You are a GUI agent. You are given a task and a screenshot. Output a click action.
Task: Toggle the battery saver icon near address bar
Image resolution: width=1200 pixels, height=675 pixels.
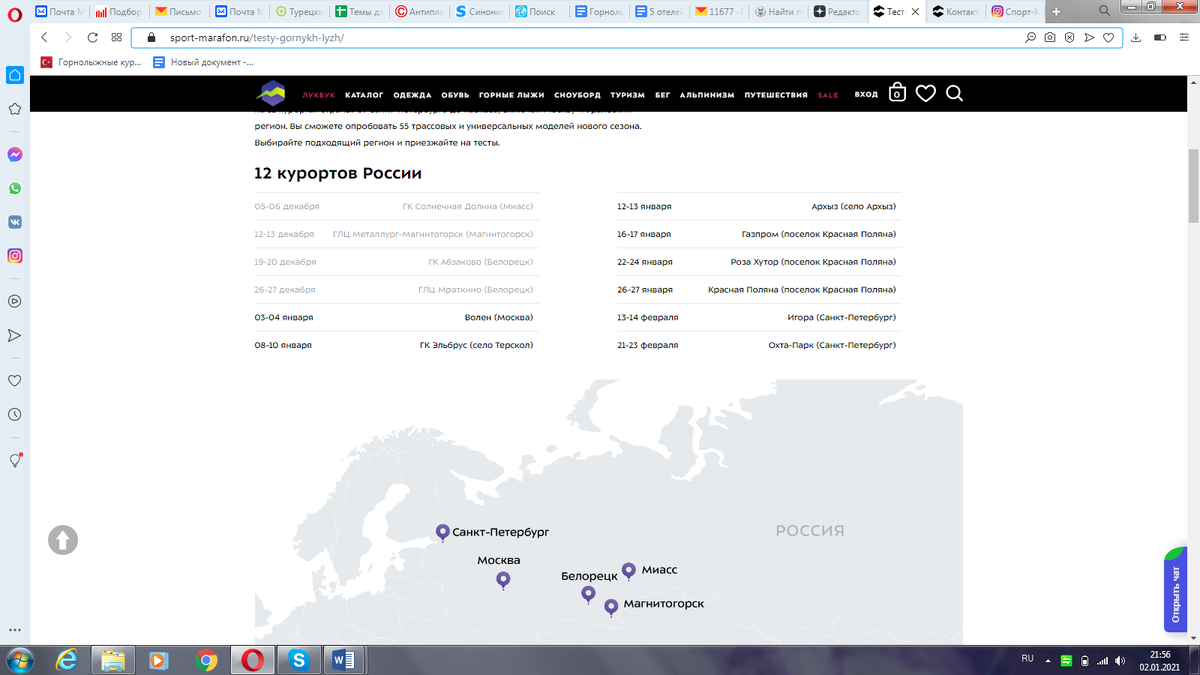[1160, 36]
